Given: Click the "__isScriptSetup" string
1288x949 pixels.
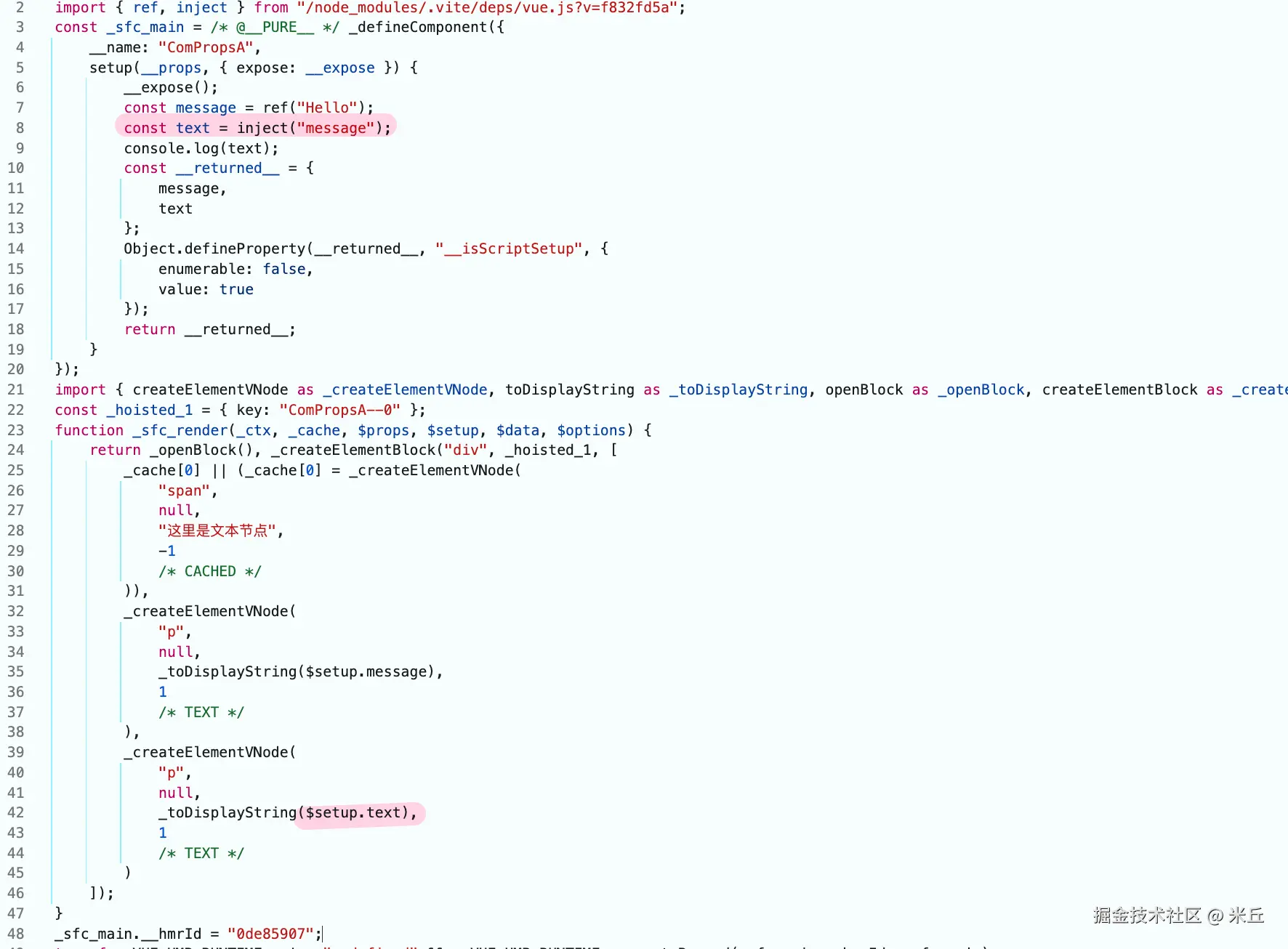Looking at the screenshot, I should (509, 249).
